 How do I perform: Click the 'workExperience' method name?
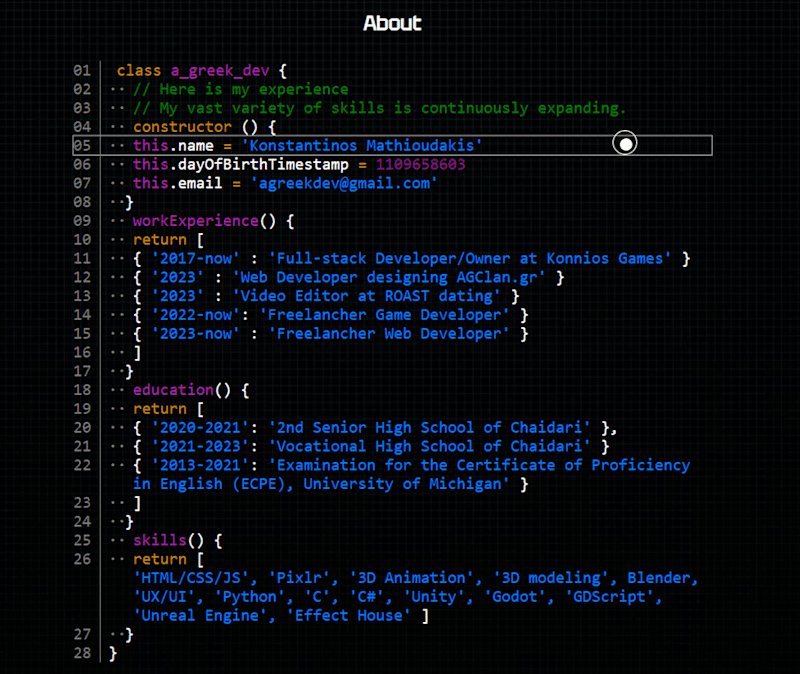196,221
